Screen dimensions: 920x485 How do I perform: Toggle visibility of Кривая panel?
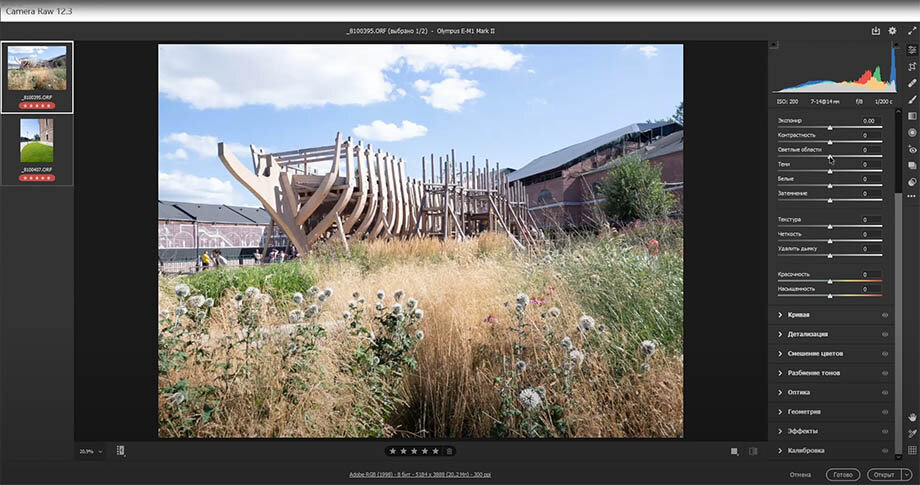(884, 315)
